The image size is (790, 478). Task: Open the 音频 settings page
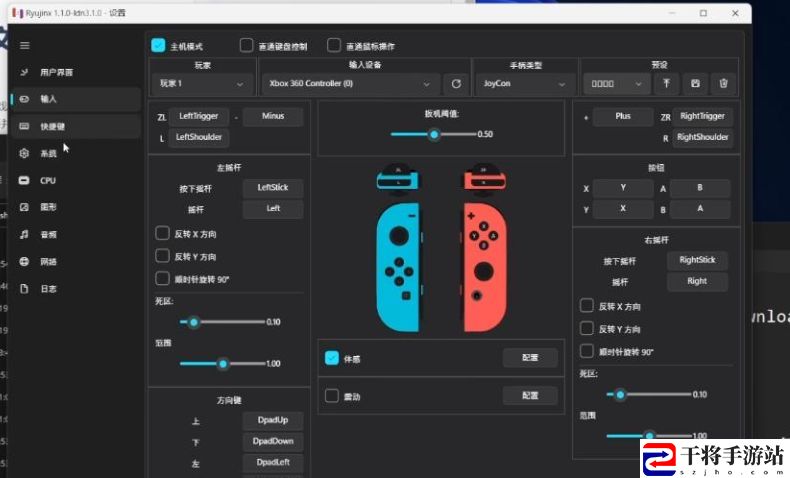(x=76, y=234)
